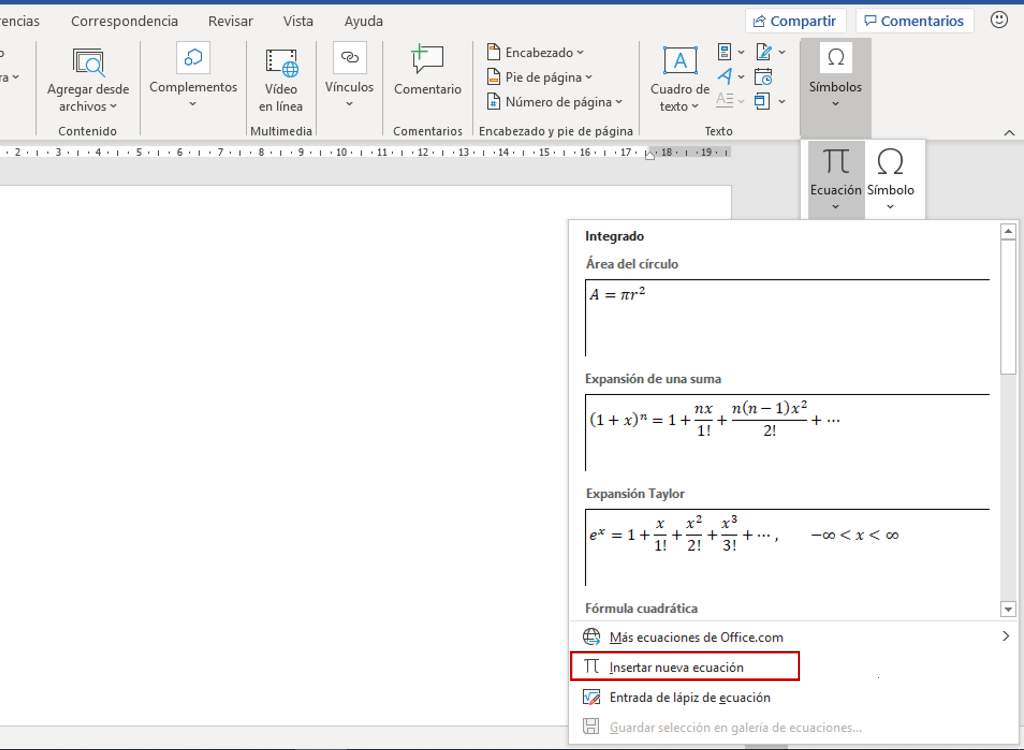Choose Entrada de lápiz de ecuación

688,696
